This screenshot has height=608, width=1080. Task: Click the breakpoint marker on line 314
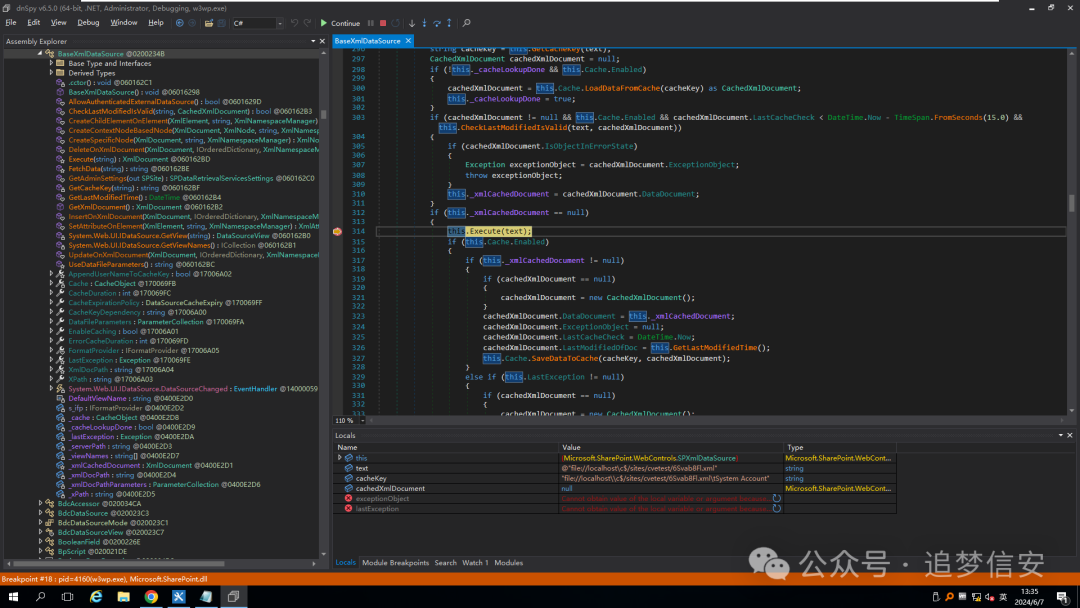point(338,231)
